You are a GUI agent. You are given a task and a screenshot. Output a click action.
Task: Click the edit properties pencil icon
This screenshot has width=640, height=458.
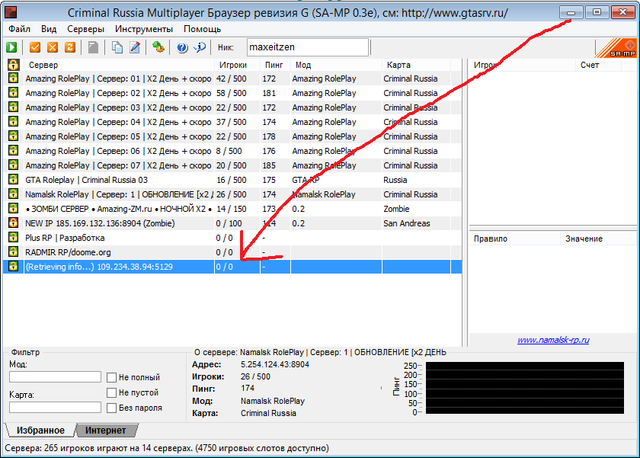(135, 47)
